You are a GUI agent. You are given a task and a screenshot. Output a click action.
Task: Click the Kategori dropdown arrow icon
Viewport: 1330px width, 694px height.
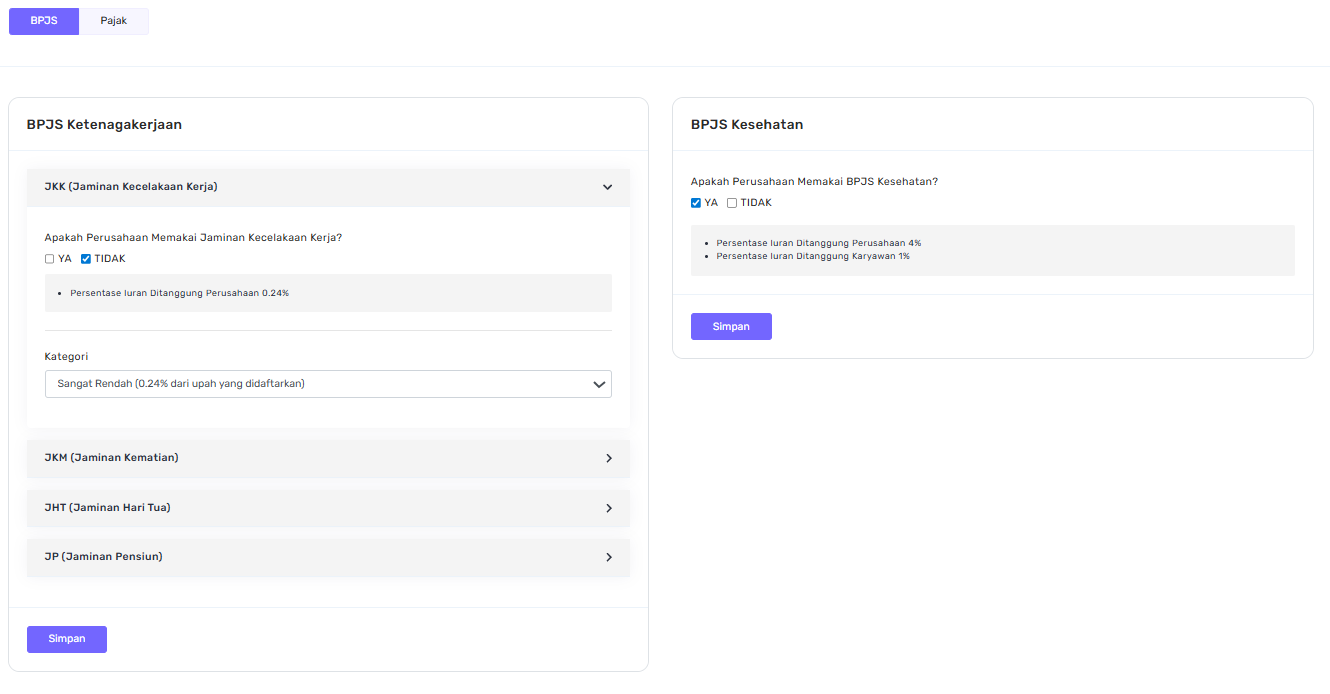tap(598, 384)
